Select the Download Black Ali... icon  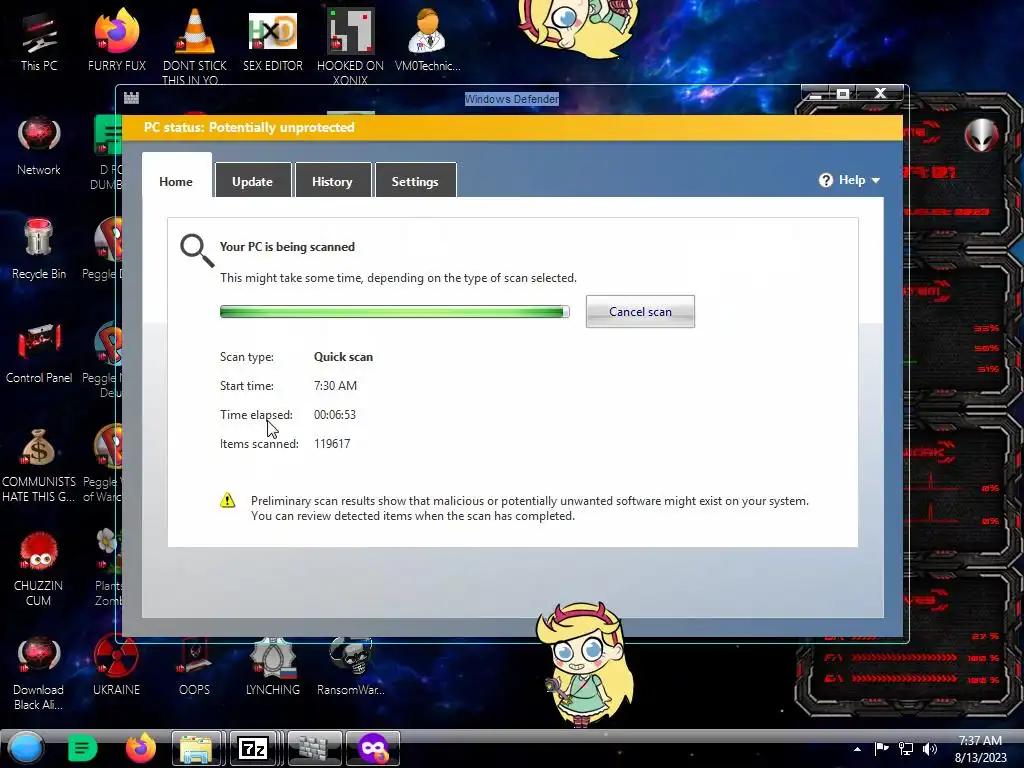39,673
